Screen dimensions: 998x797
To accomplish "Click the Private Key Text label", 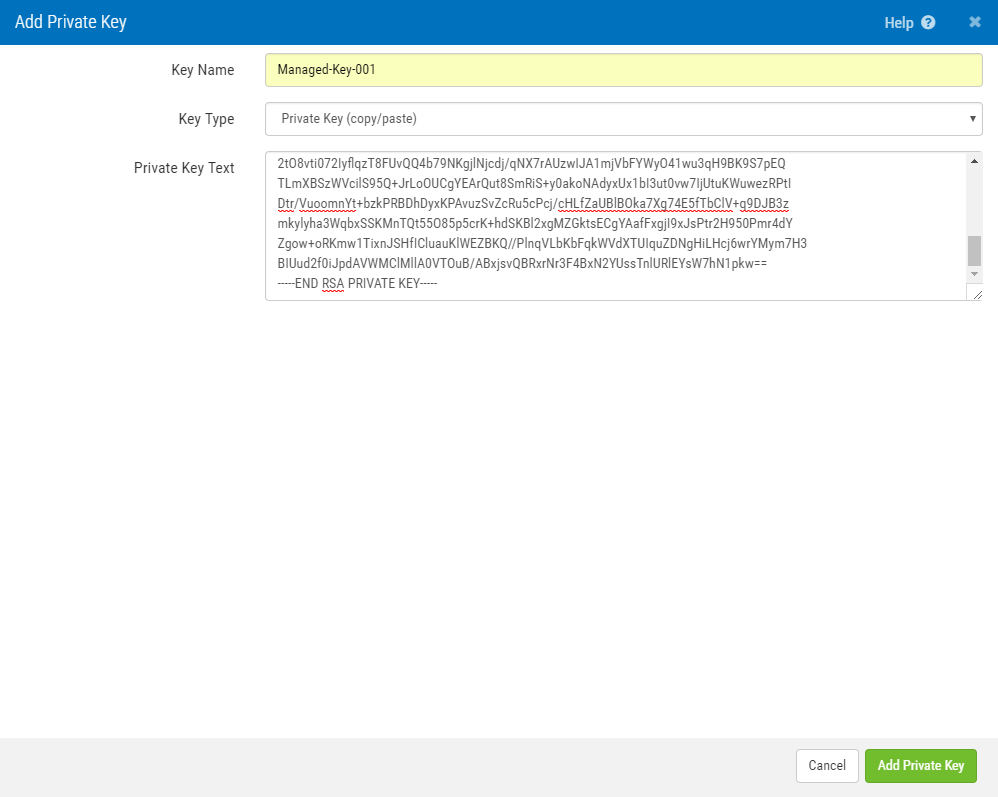I will [x=184, y=168].
